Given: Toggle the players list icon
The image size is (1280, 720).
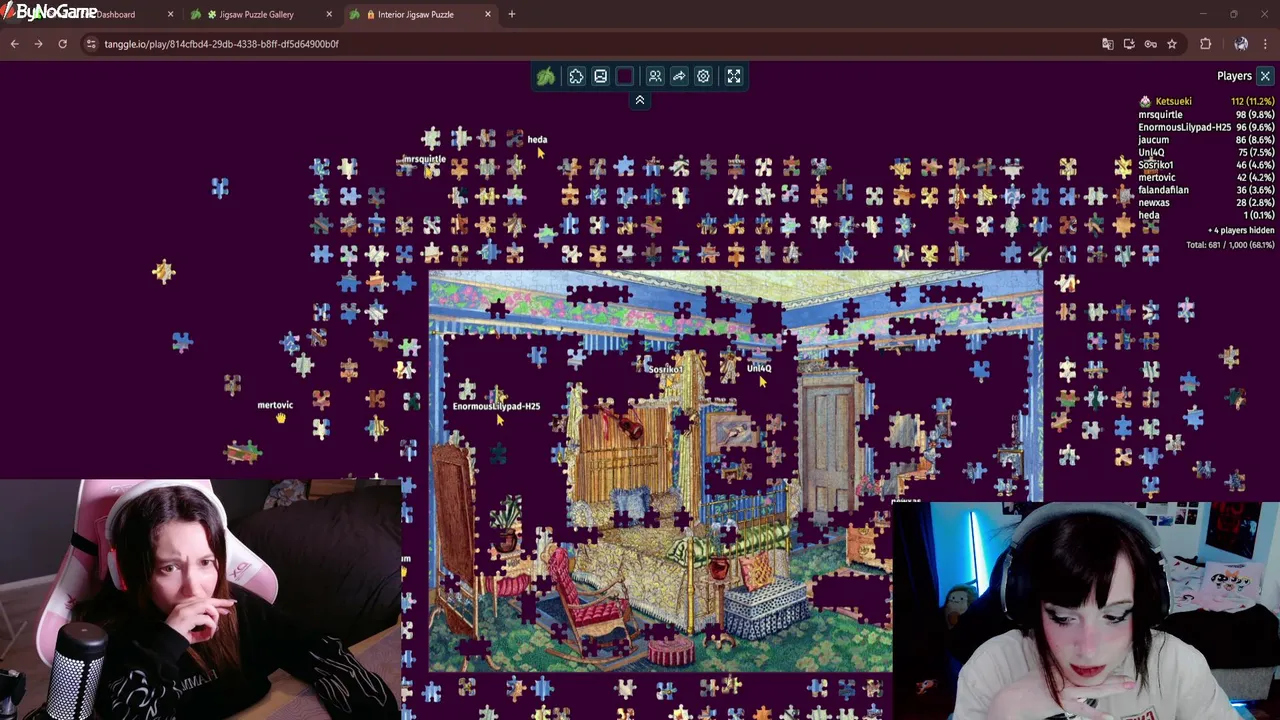Looking at the screenshot, I should point(655,76).
